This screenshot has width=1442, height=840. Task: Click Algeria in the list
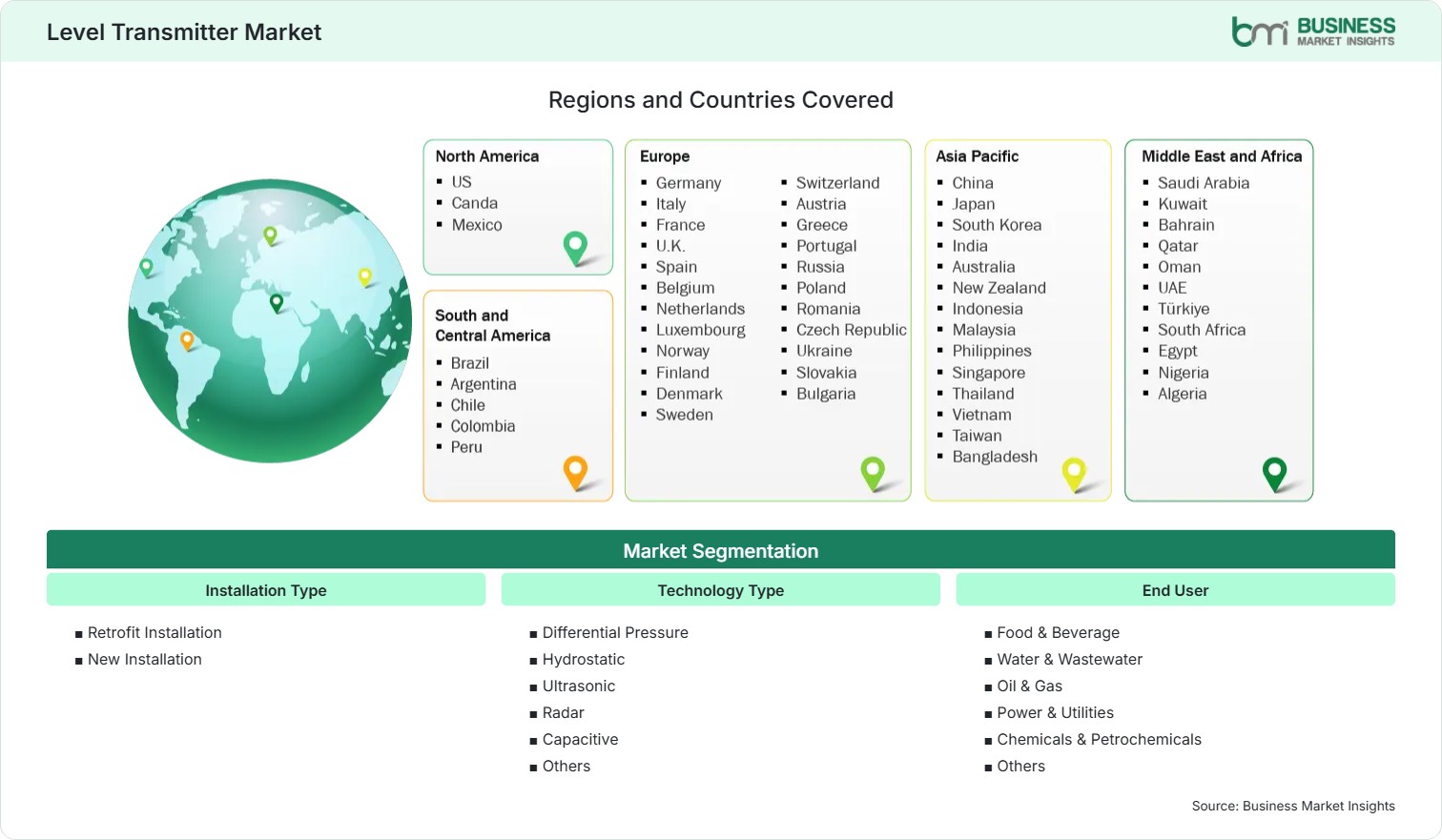(1183, 394)
